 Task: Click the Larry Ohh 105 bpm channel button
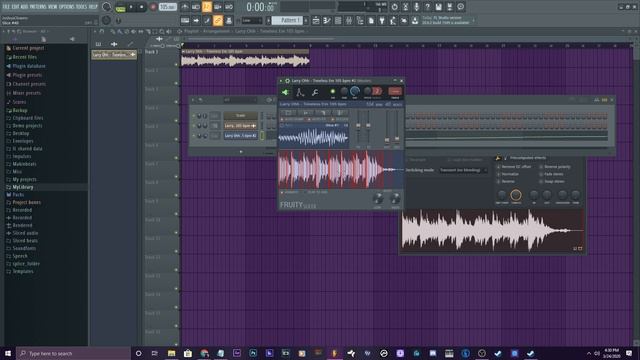point(240,126)
